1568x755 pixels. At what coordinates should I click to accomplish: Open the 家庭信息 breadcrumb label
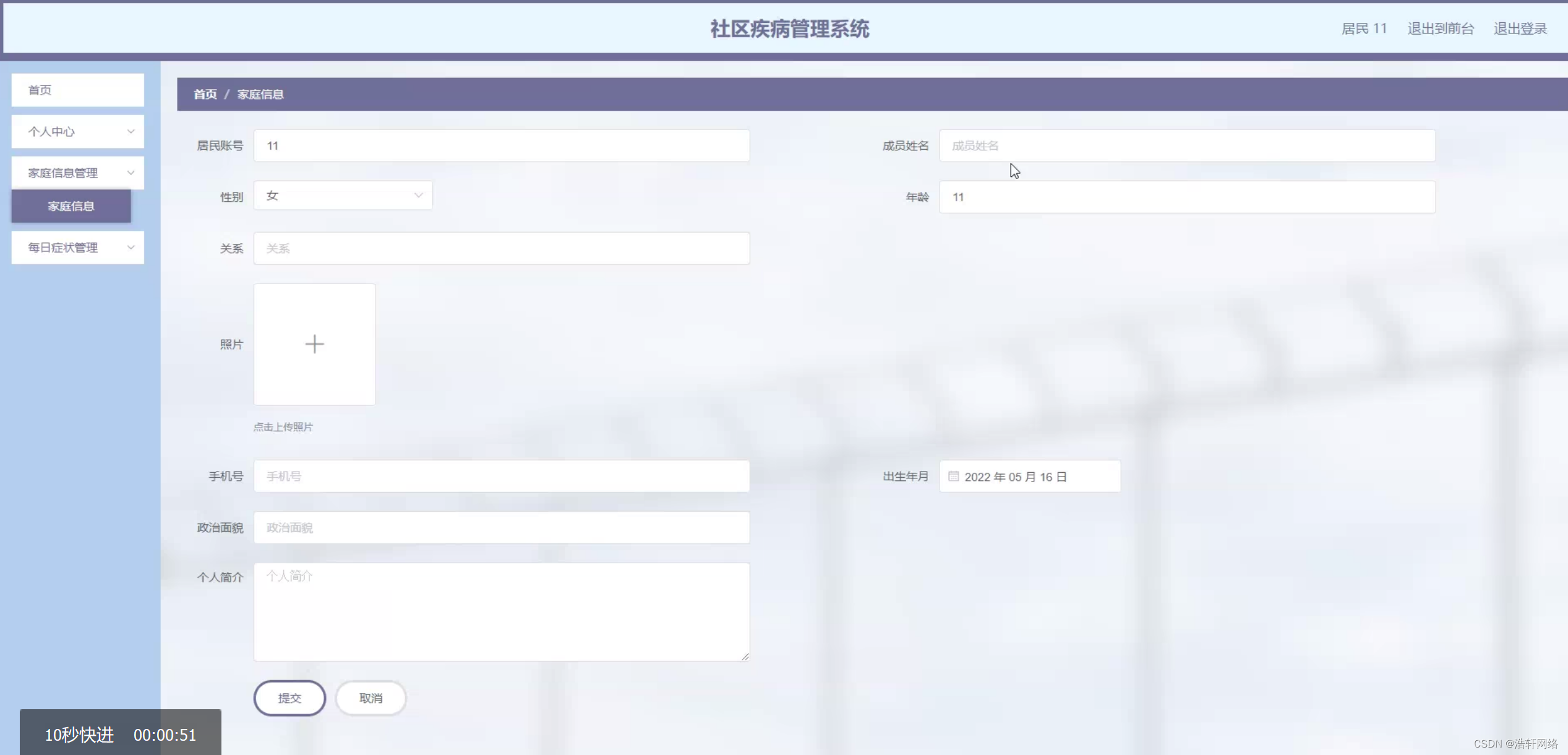[260, 94]
